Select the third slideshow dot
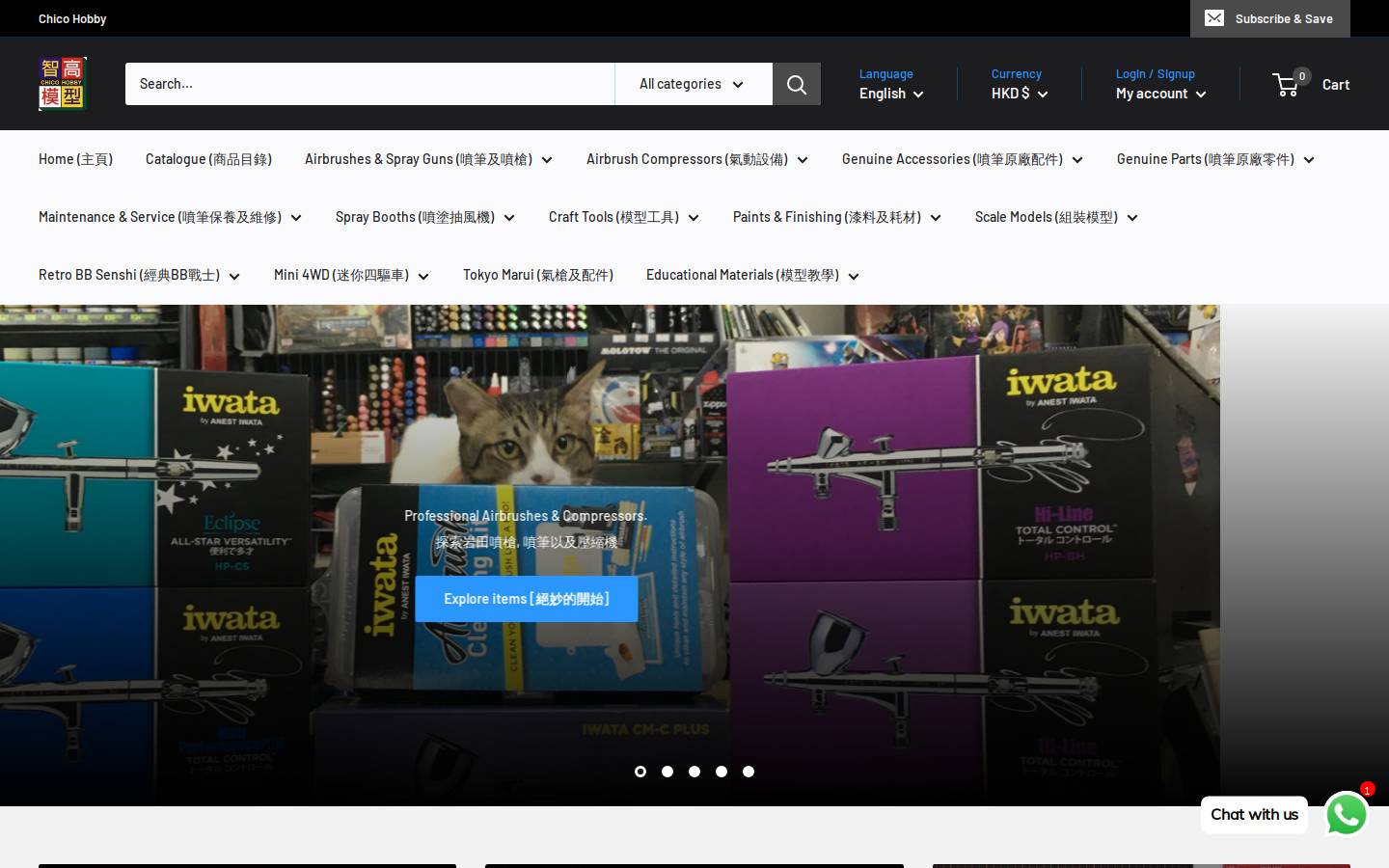The image size is (1389, 868). click(x=694, y=772)
